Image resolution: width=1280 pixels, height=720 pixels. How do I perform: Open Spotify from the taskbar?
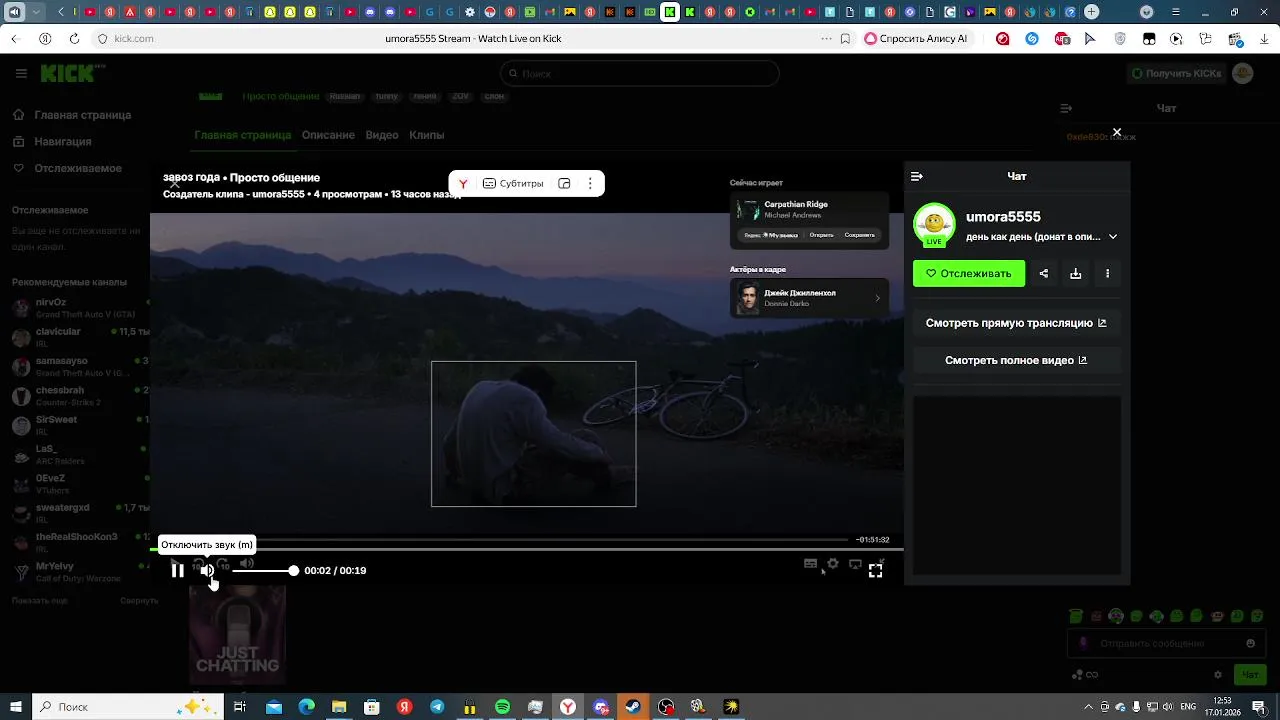[x=502, y=707]
